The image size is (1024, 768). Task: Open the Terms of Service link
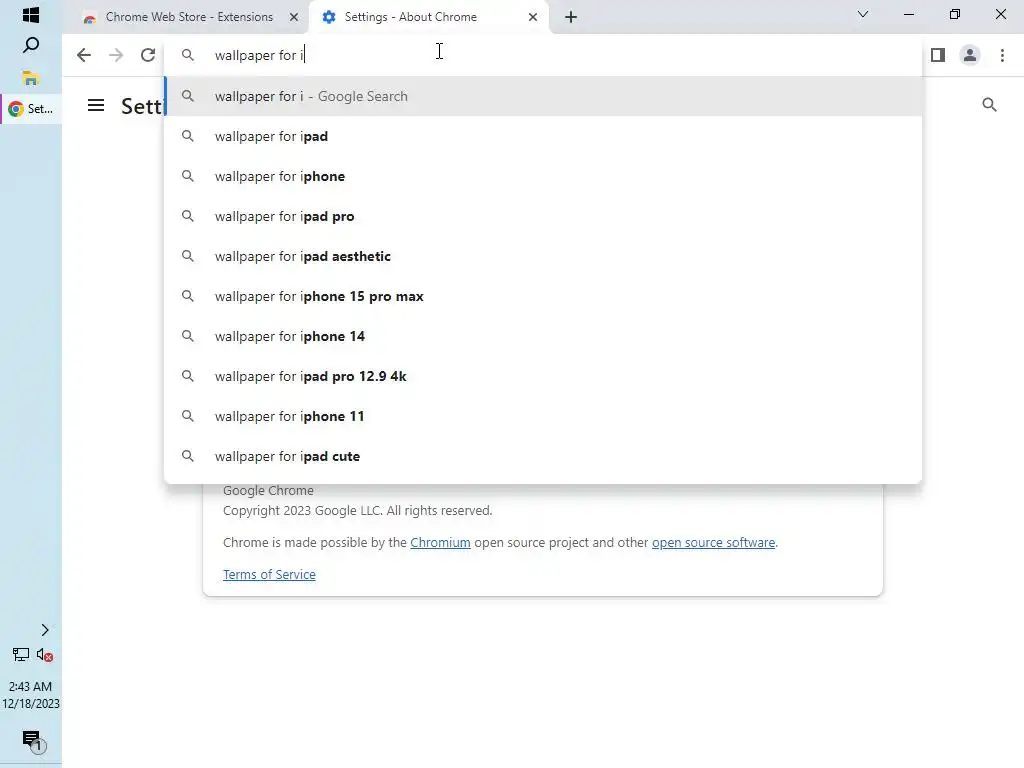click(x=269, y=575)
